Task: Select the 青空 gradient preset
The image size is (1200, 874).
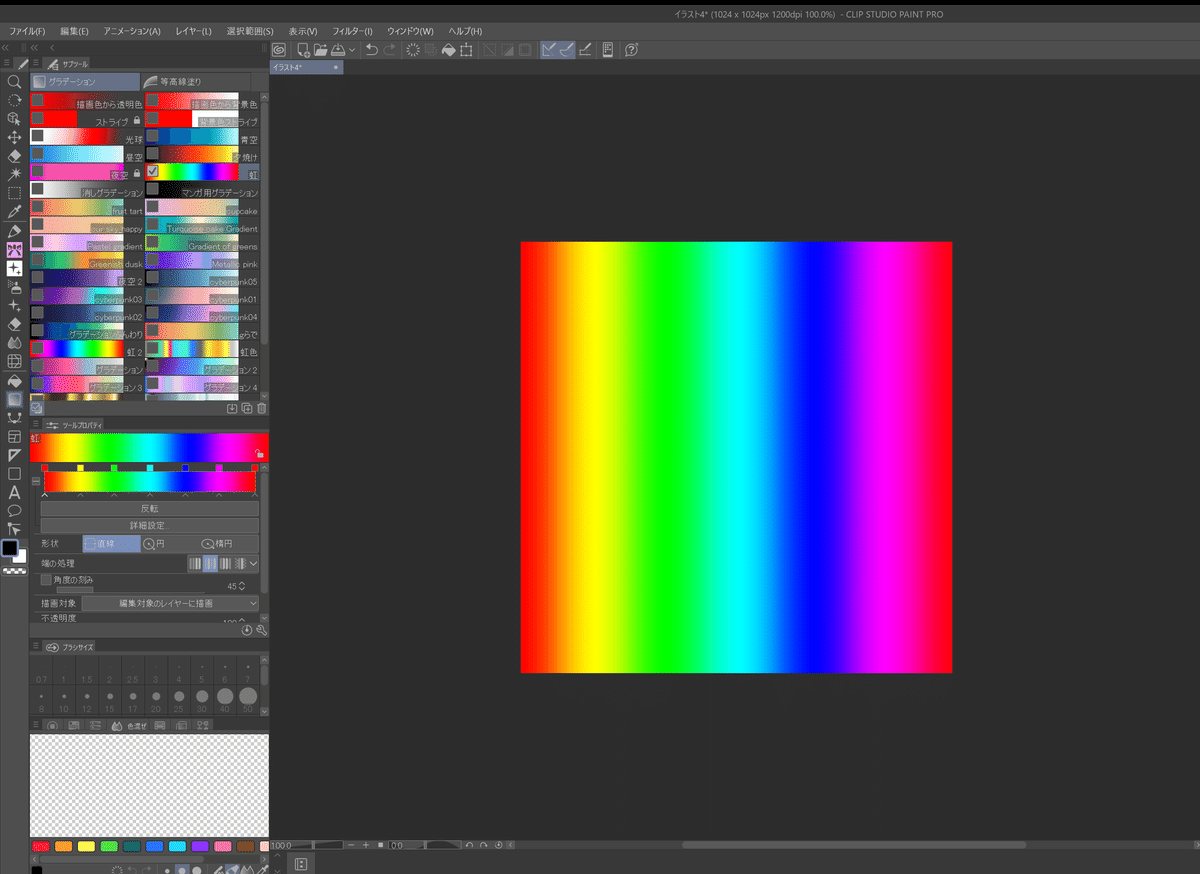Action: pos(202,137)
